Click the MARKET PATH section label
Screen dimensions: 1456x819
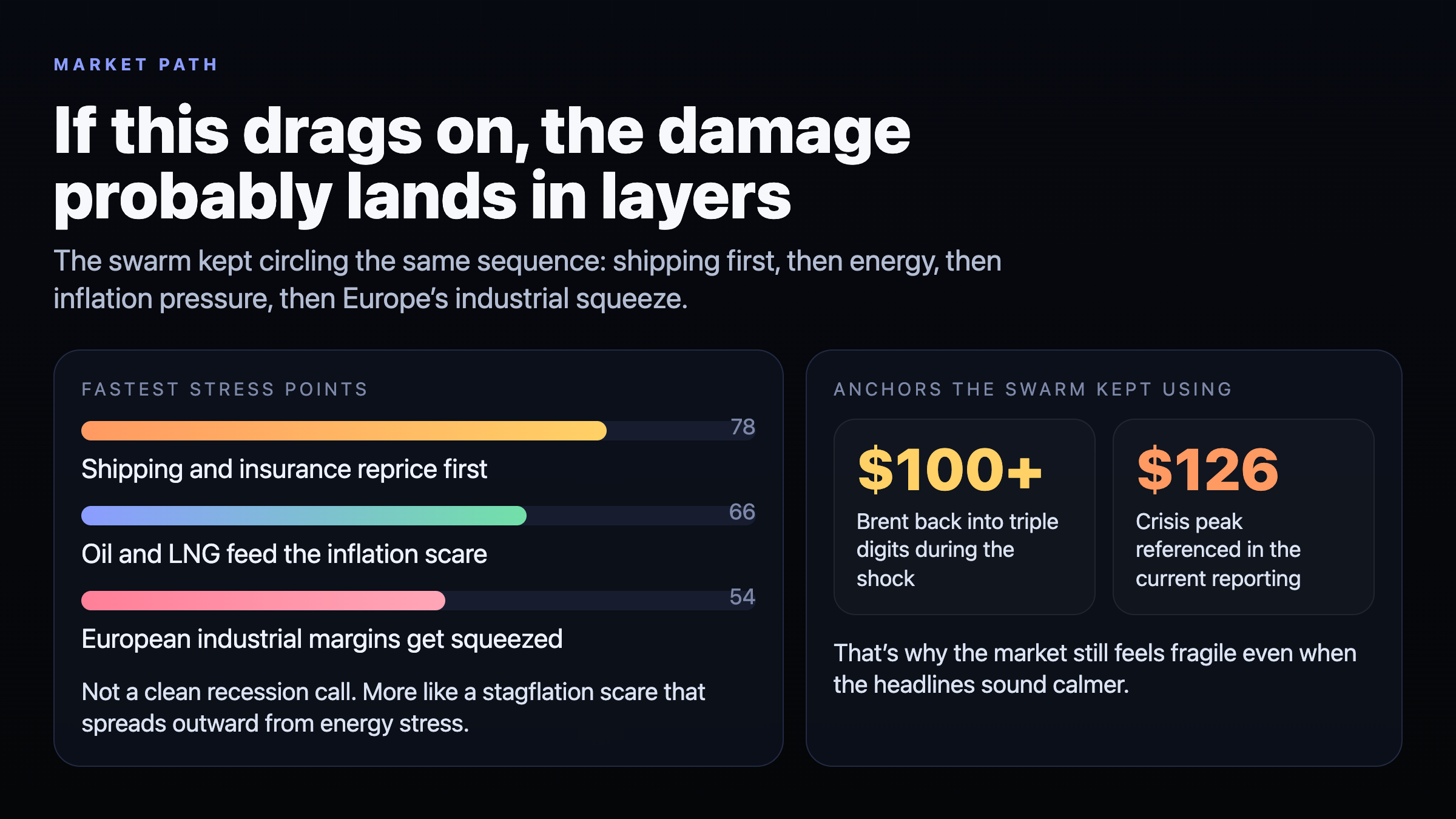click(x=136, y=65)
